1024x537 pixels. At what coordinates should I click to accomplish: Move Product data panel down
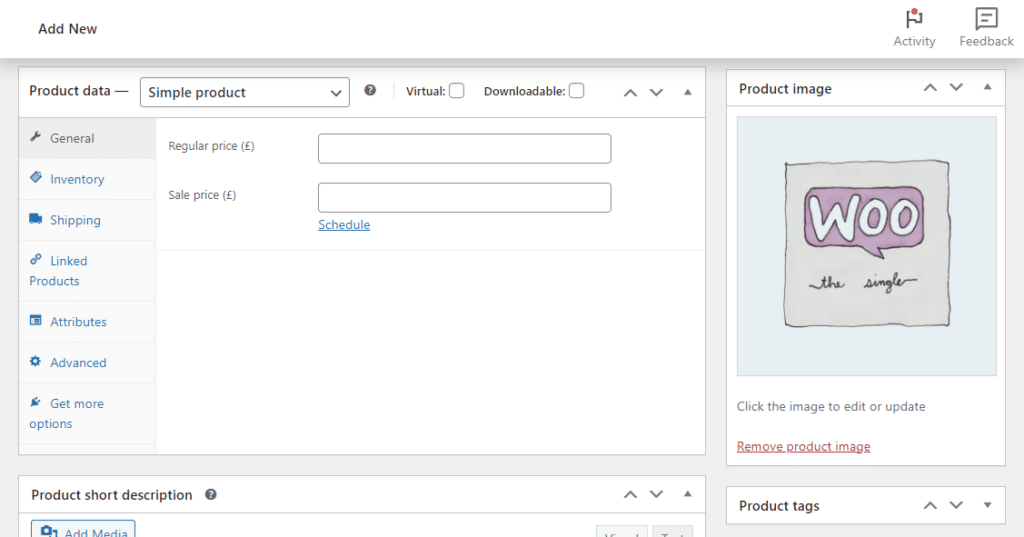coord(656,92)
